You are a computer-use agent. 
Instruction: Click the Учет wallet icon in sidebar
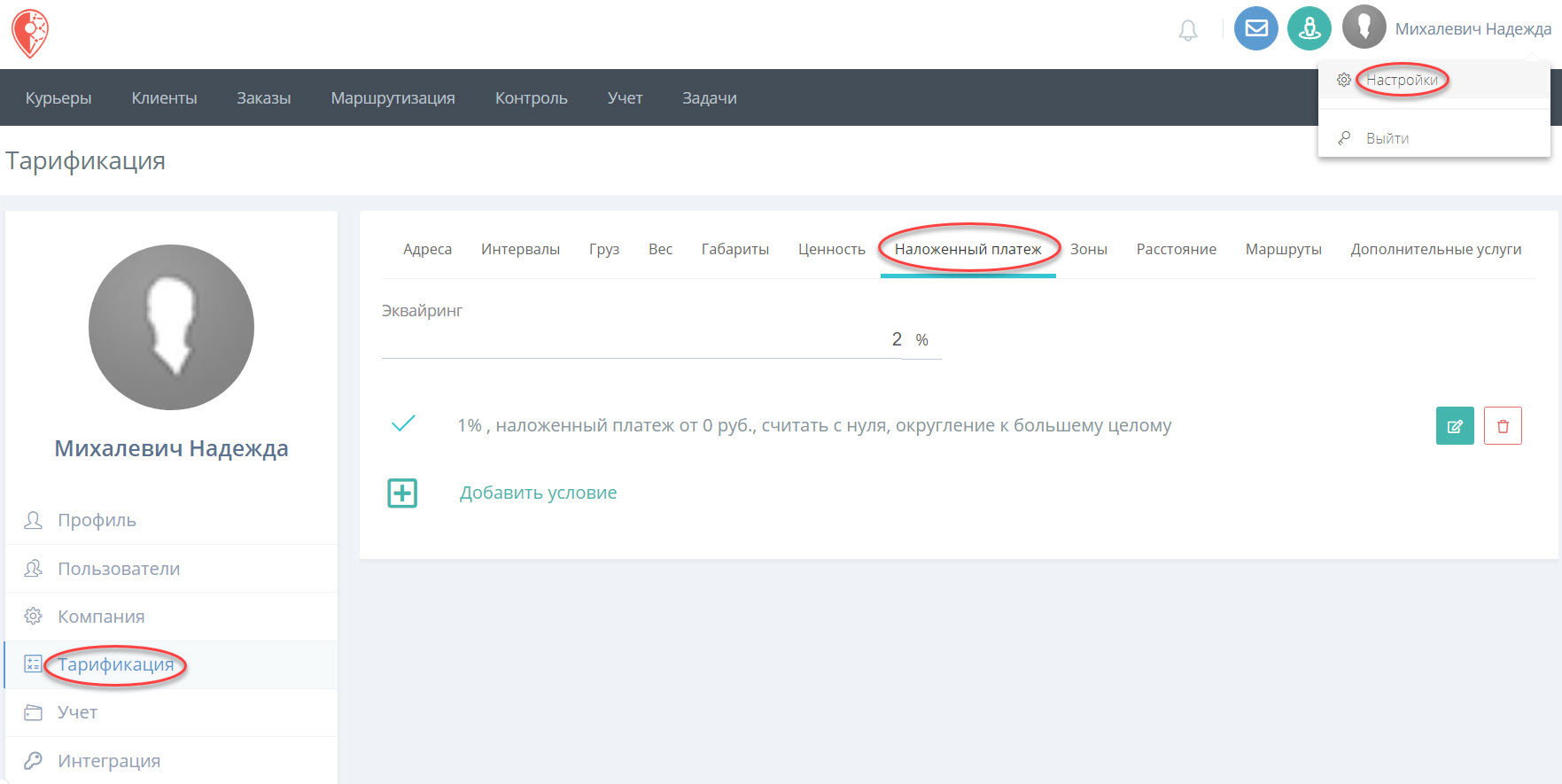[33, 712]
